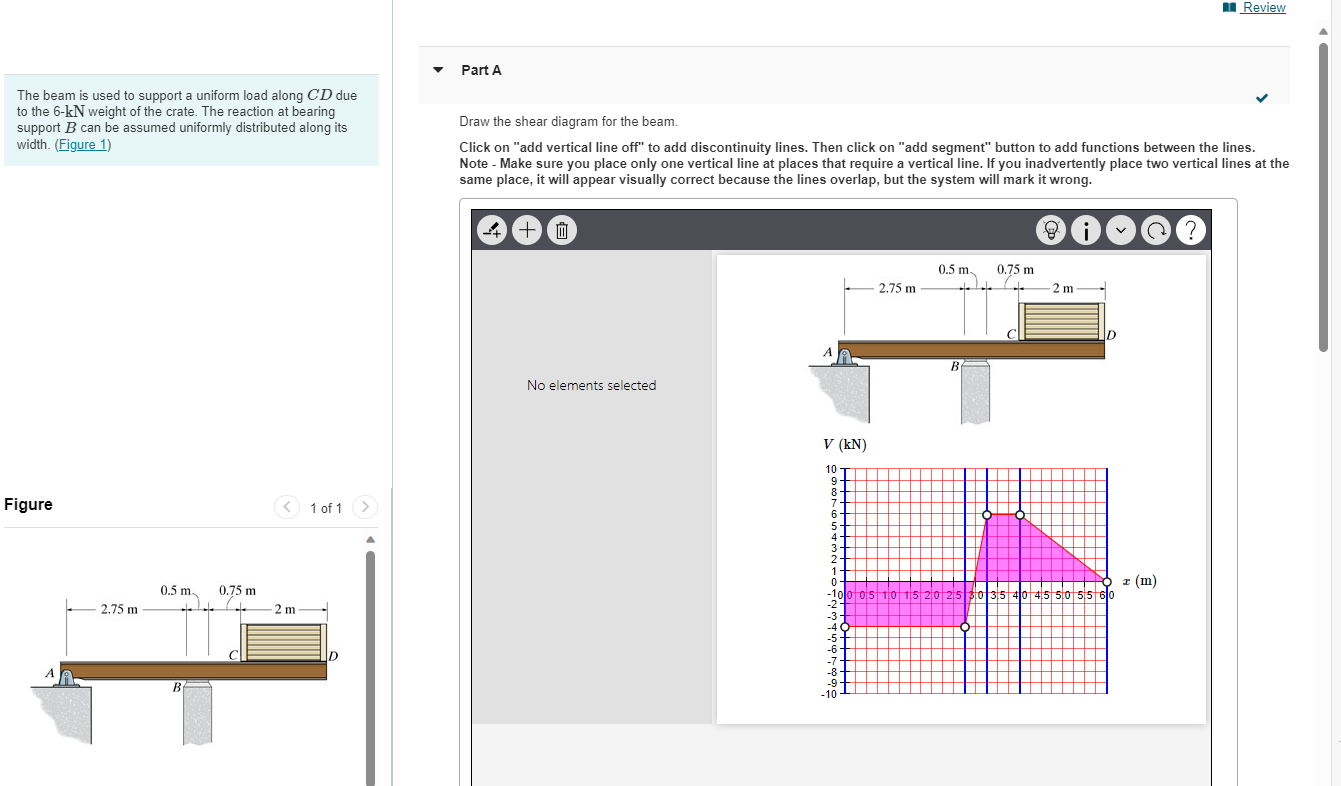
Task: Reset the graph with the circular arrow
Action: pyautogui.click(x=1155, y=231)
